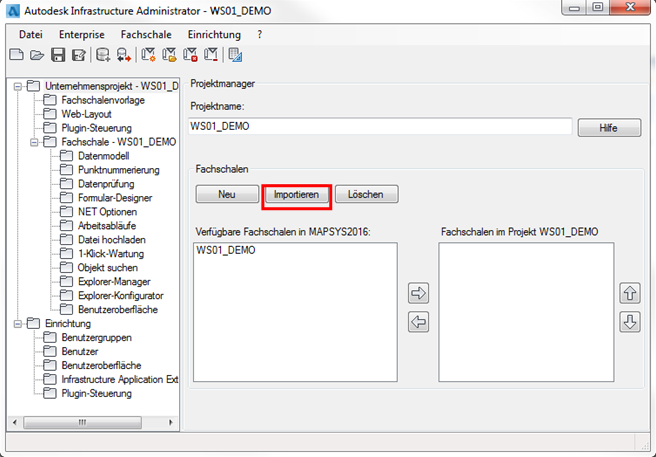Click the Autodesk logo in the title bar
656x457 pixels.
coord(14,10)
